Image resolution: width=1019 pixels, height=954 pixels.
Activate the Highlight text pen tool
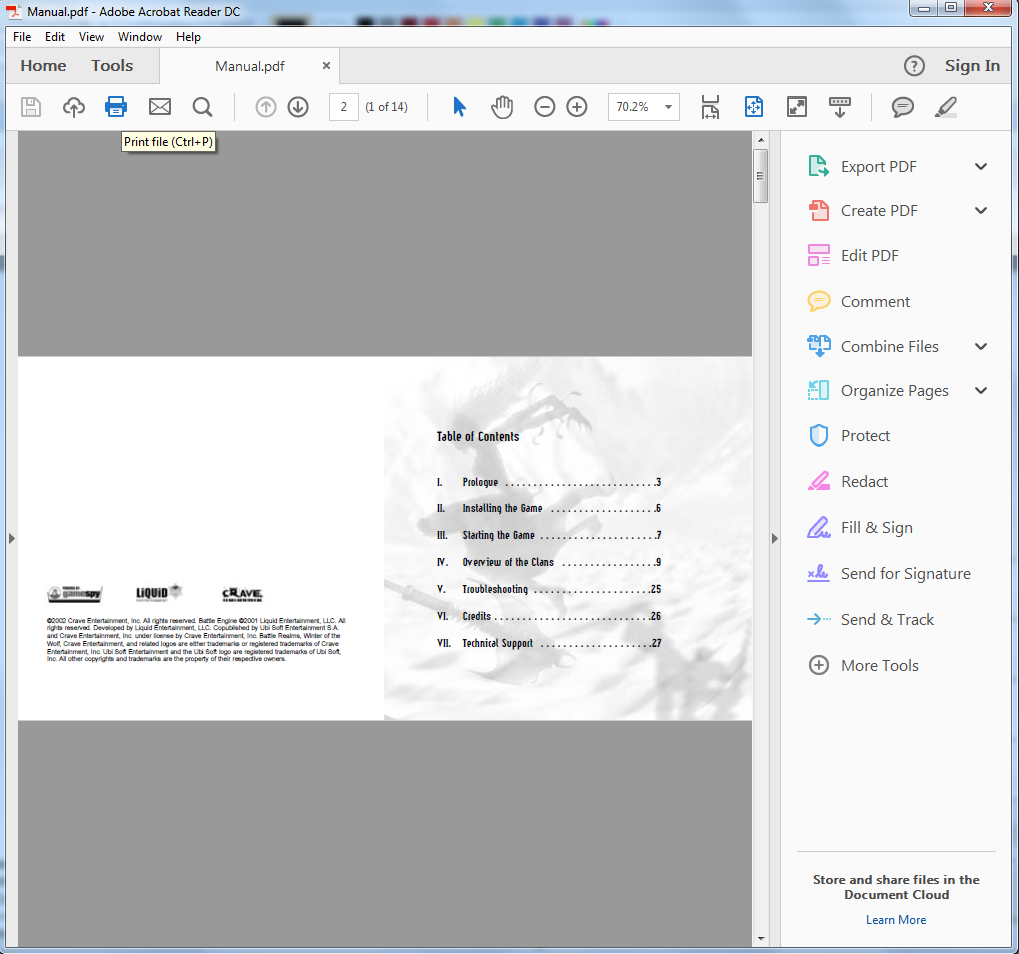click(x=946, y=107)
